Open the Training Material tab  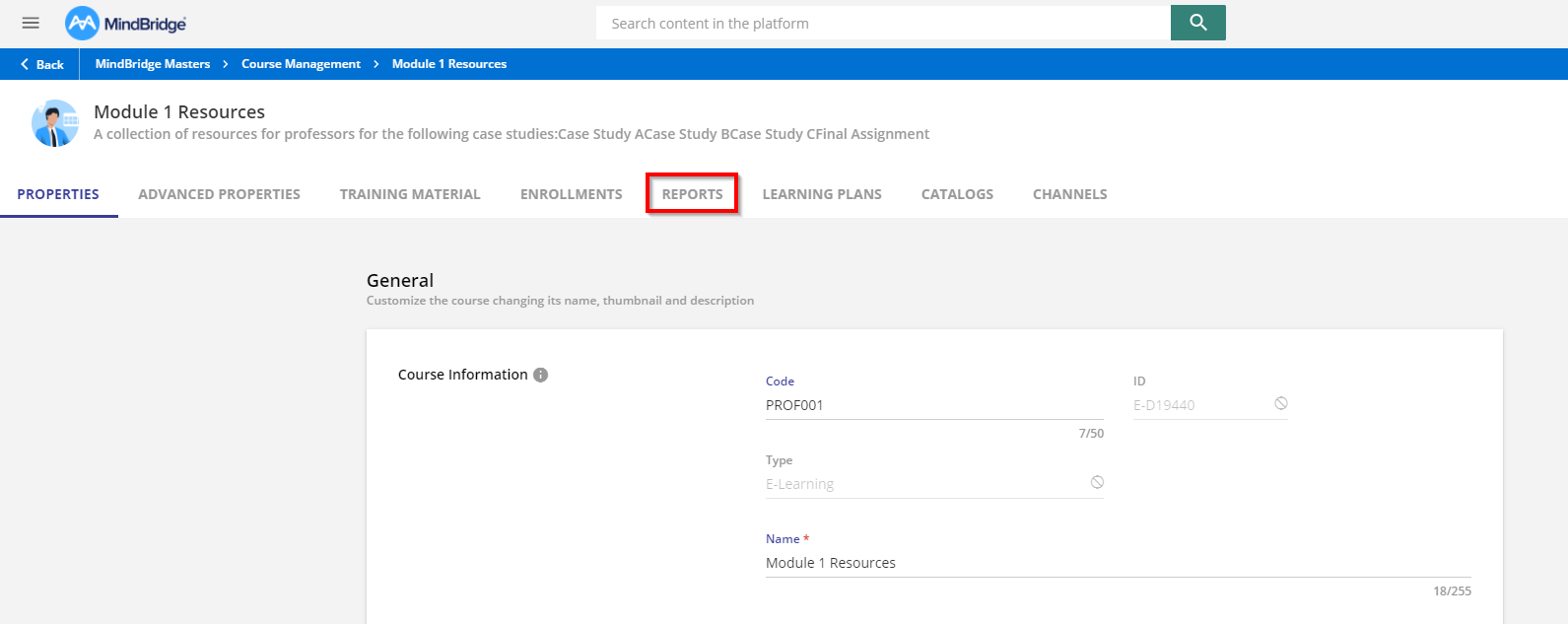[410, 194]
